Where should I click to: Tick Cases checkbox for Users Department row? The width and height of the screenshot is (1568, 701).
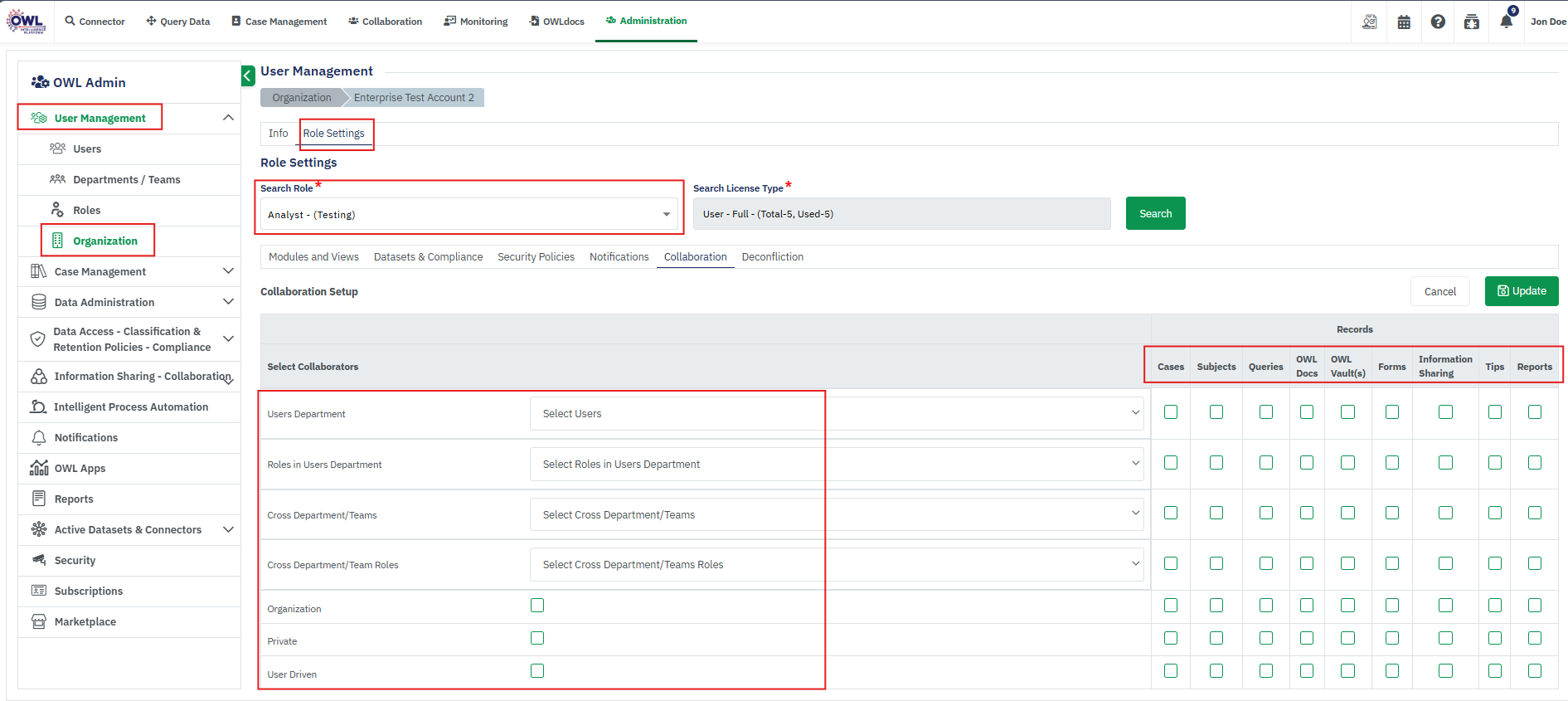pyautogui.click(x=1170, y=412)
